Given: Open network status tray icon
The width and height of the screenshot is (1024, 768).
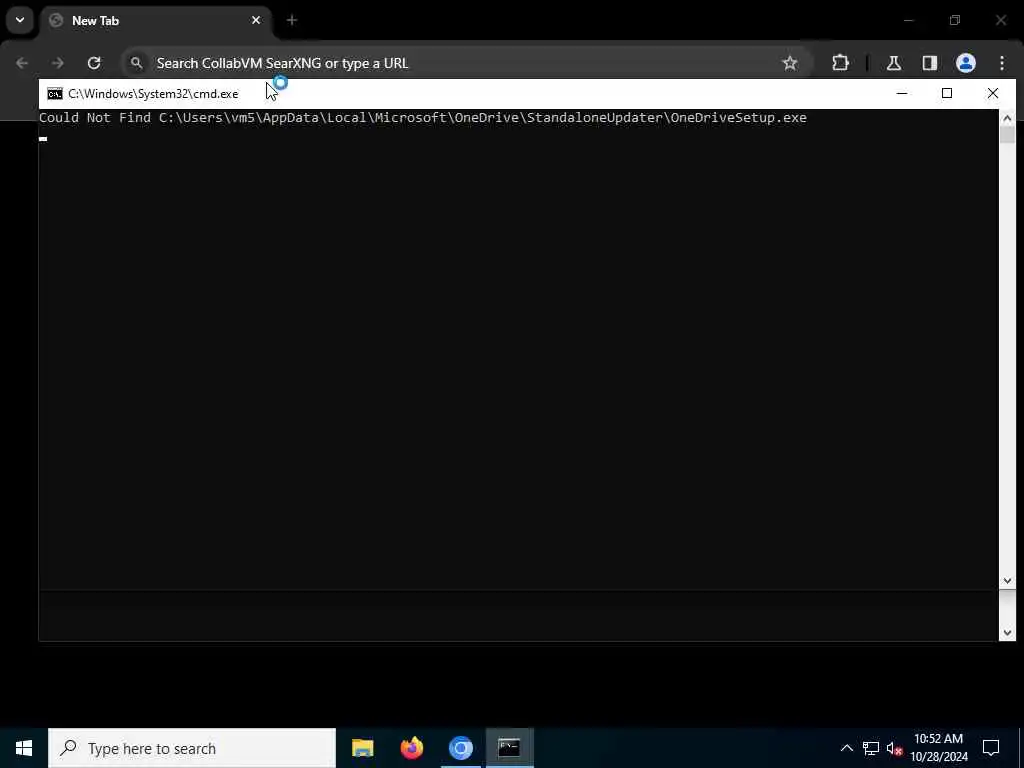Looking at the screenshot, I should 871,748.
